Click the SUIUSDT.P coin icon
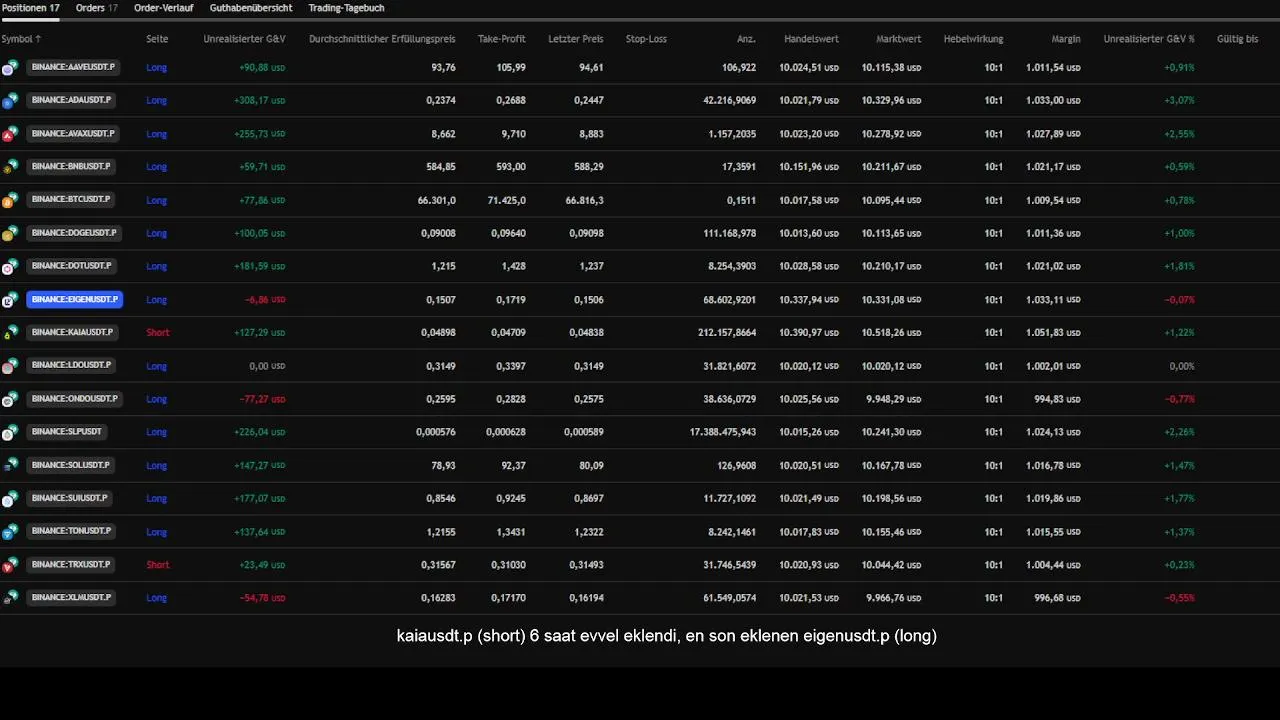This screenshot has height=720, width=1280. (10, 498)
